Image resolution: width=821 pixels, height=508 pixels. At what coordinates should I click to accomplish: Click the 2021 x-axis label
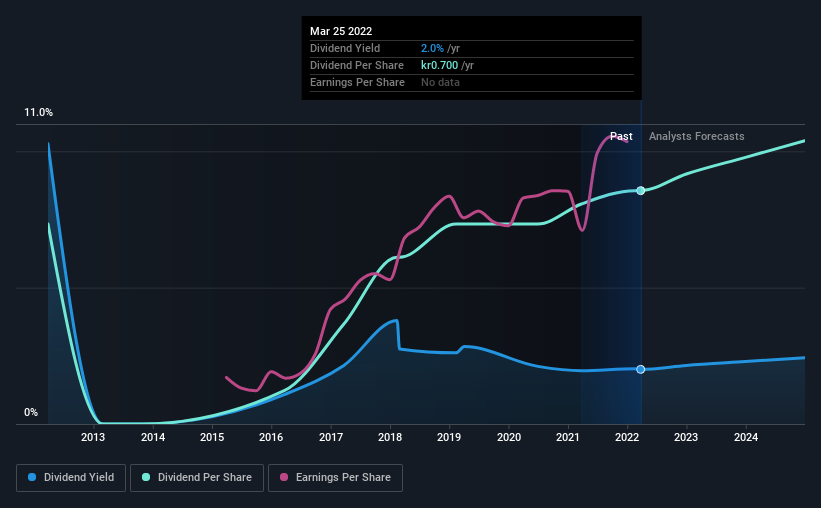(568, 437)
